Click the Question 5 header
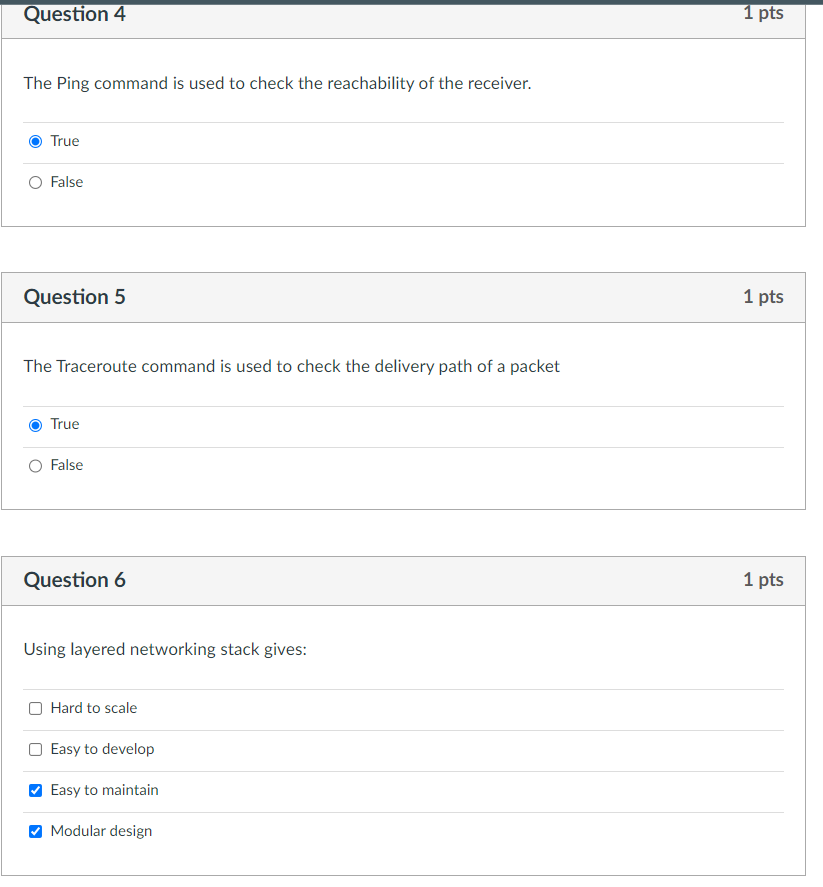 click(x=75, y=297)
